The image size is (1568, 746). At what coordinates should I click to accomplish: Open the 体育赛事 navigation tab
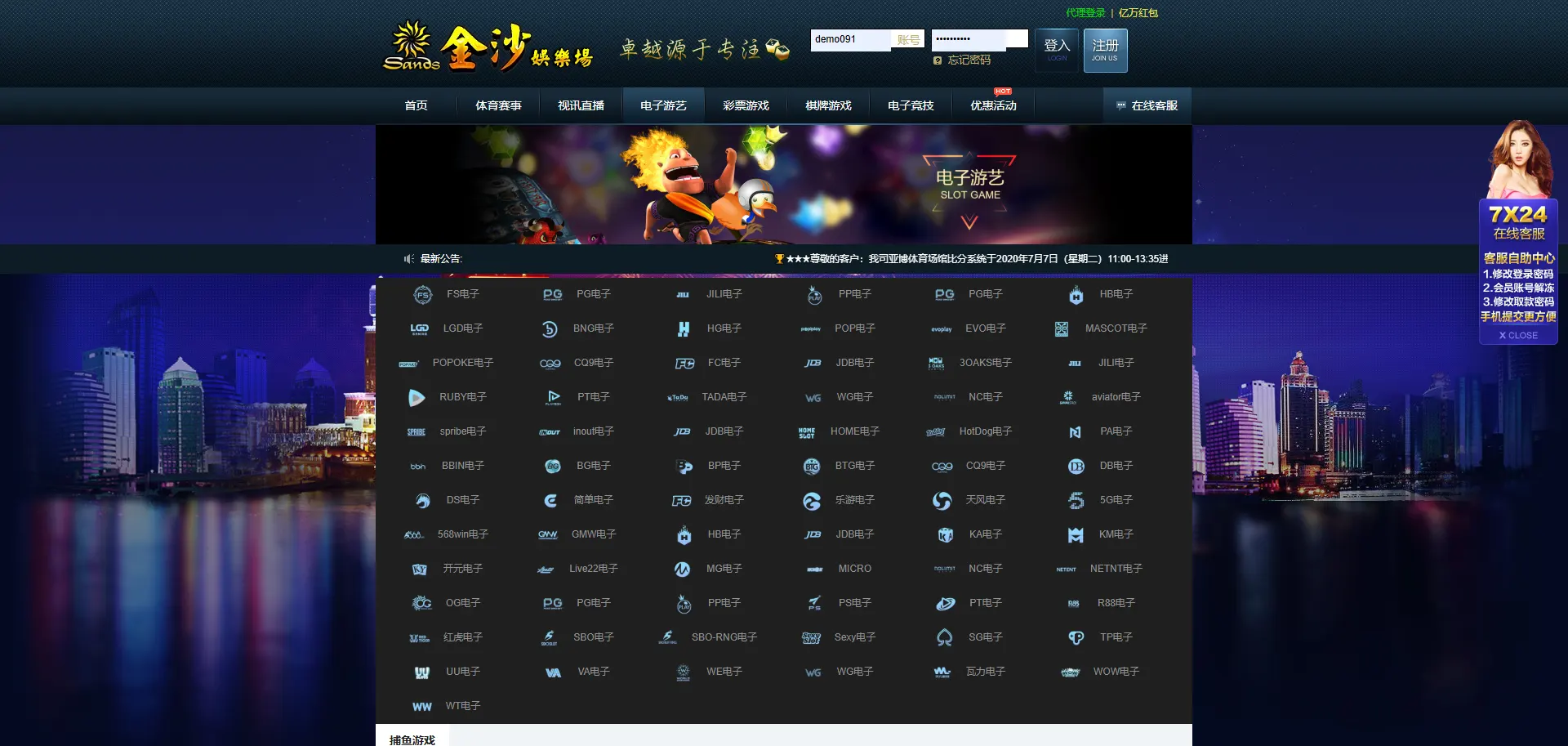tap(498, 106)
